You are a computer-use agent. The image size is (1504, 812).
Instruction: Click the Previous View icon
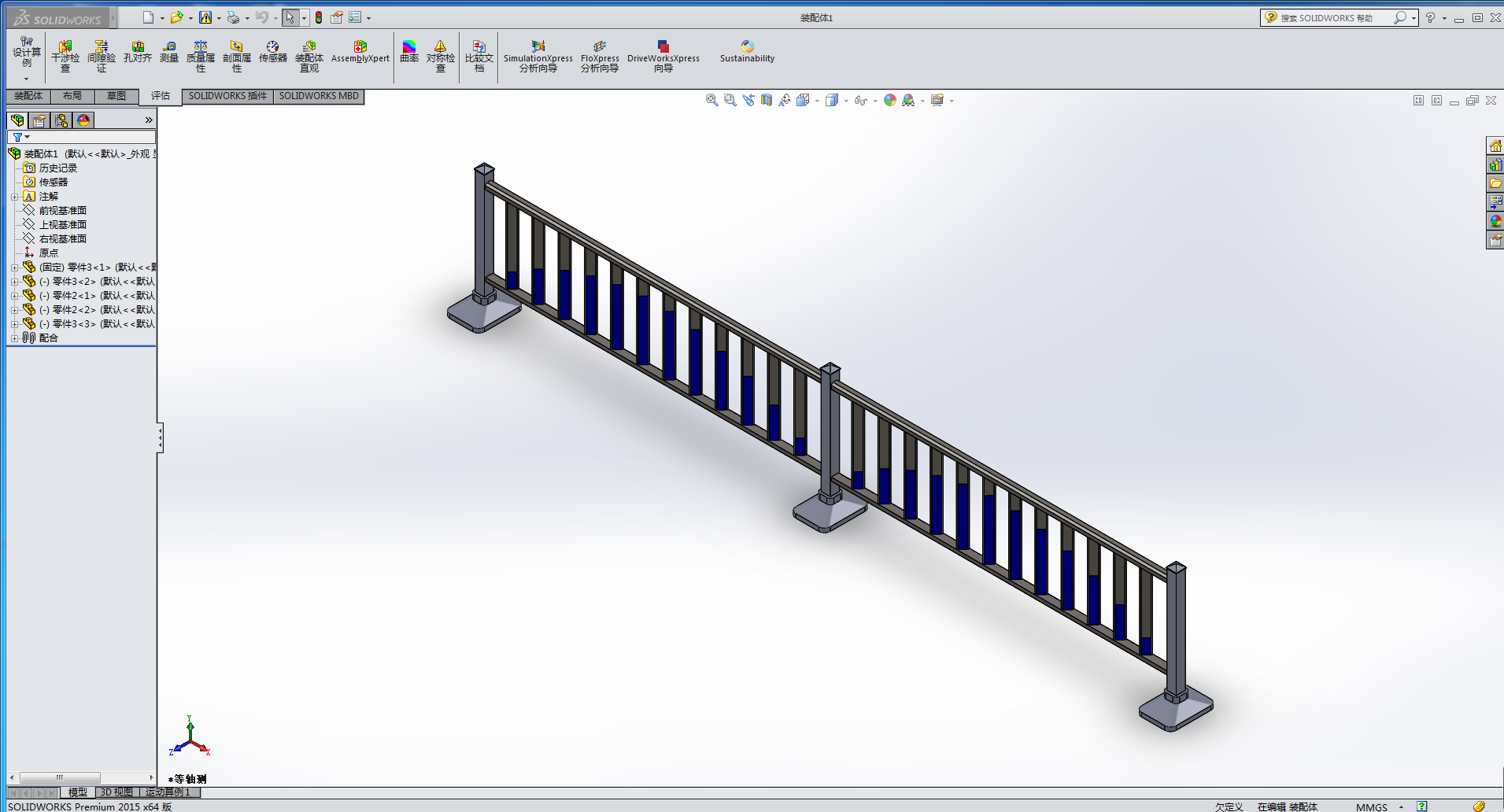click(748, 100)
